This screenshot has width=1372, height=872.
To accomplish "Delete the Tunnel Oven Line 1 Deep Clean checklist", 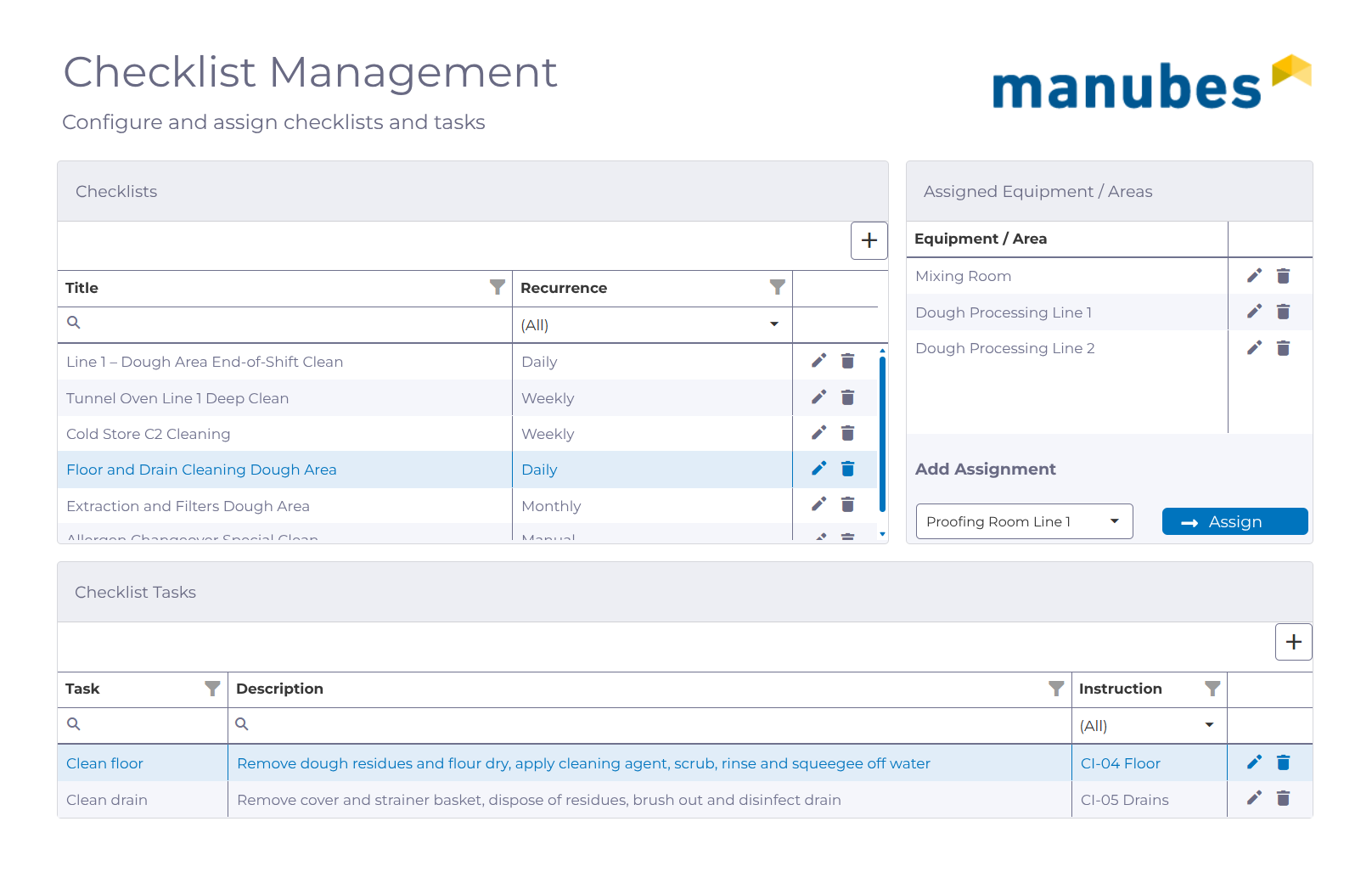I will tap(847, 397).
